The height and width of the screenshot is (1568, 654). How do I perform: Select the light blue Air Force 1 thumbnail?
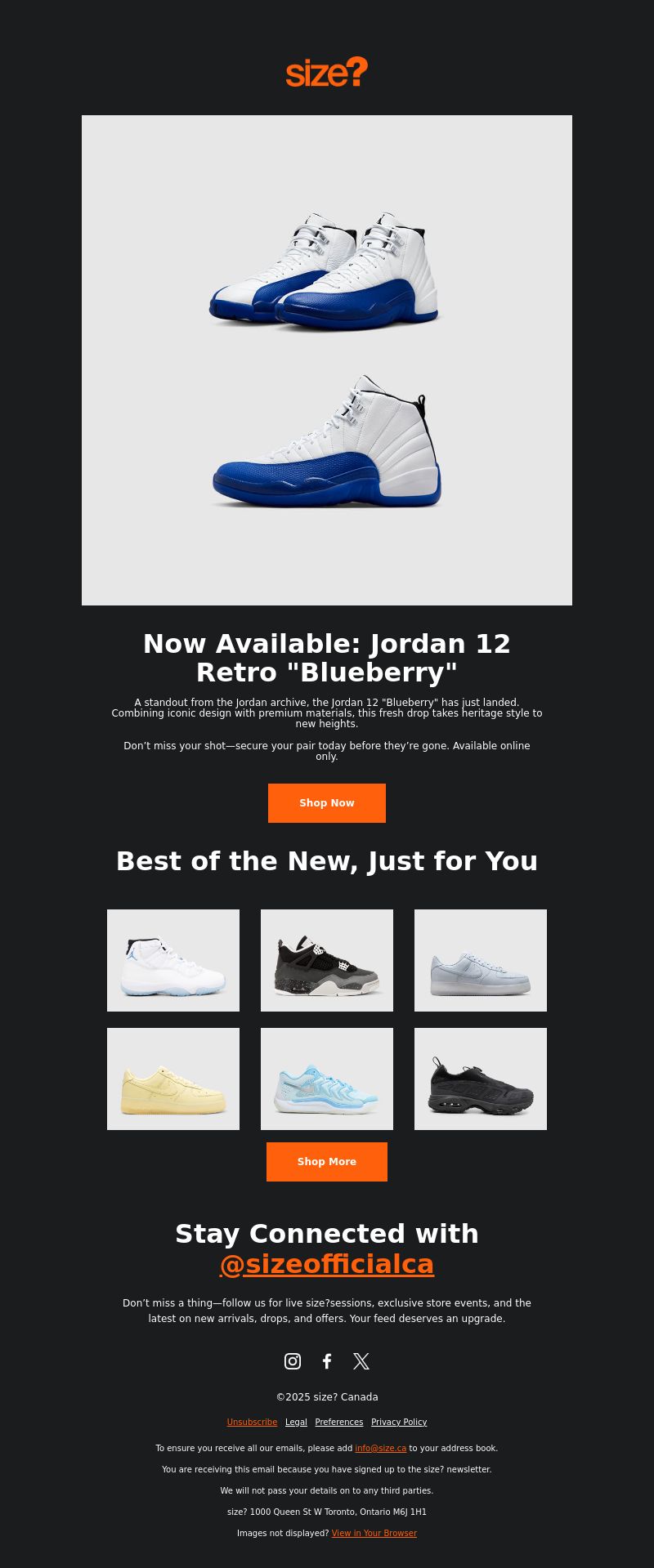click(x=481, y=960)
